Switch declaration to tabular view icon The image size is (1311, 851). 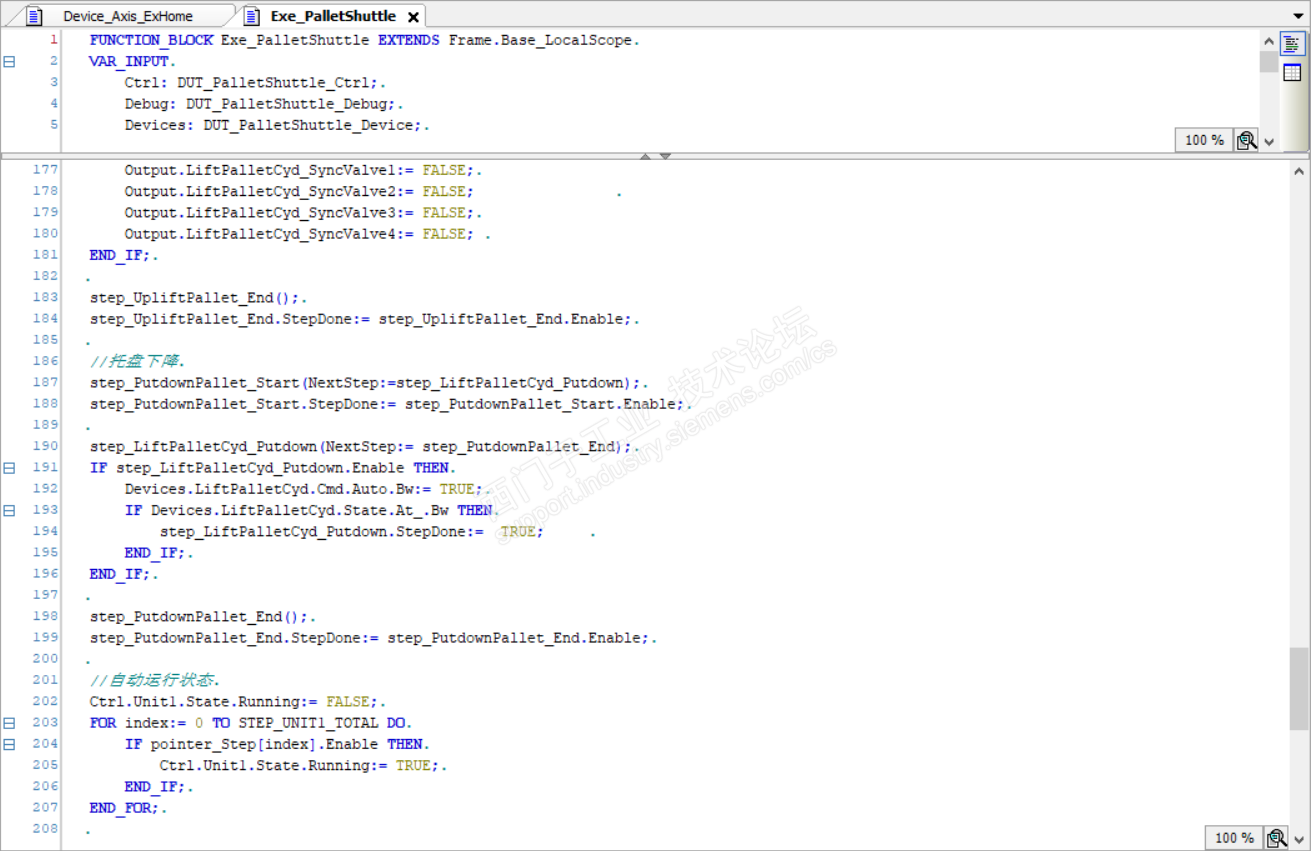coord(1292,72)
